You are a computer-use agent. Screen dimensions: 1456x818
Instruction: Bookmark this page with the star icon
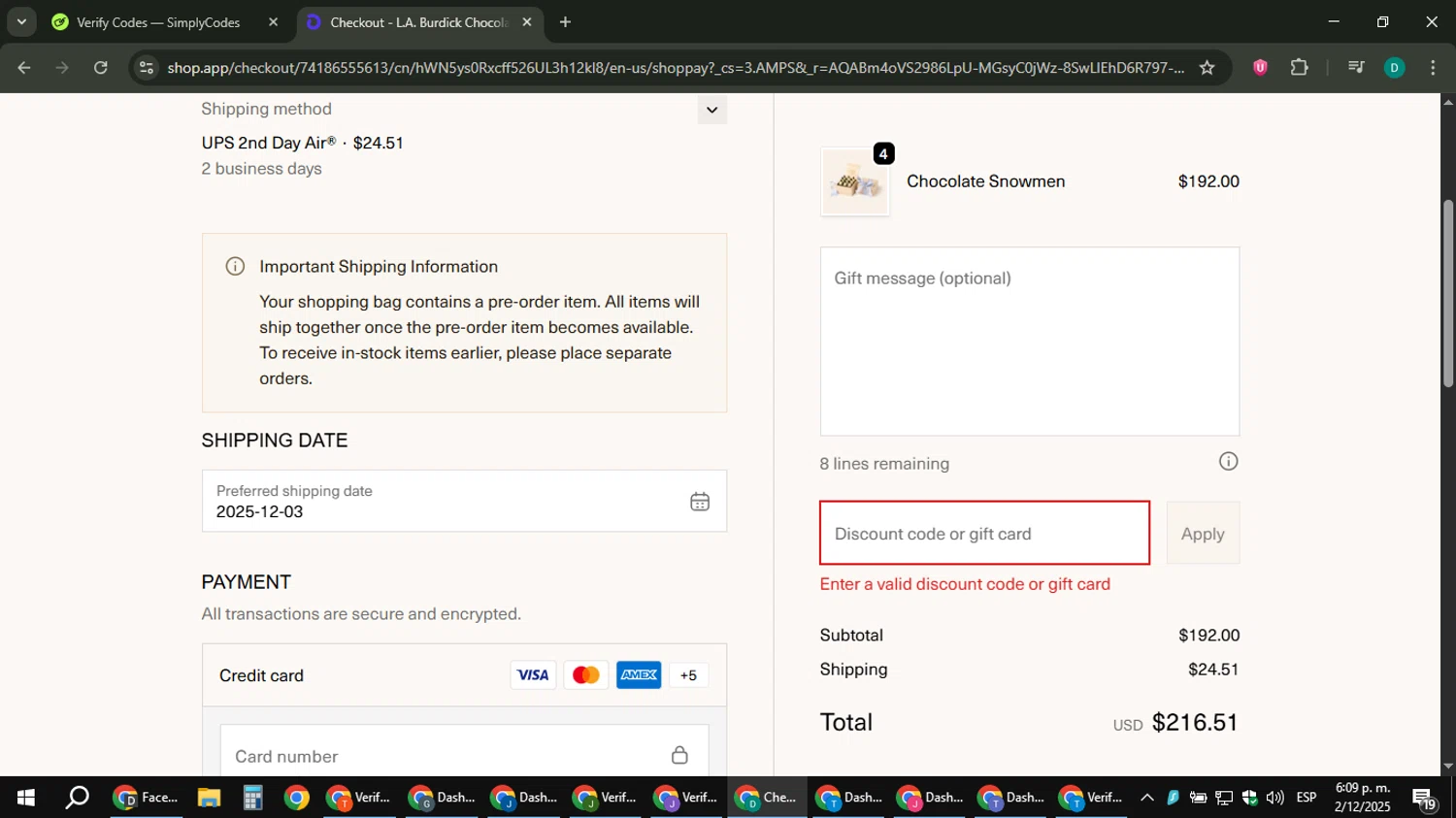pyautogui.click(x=1207, y=67)
